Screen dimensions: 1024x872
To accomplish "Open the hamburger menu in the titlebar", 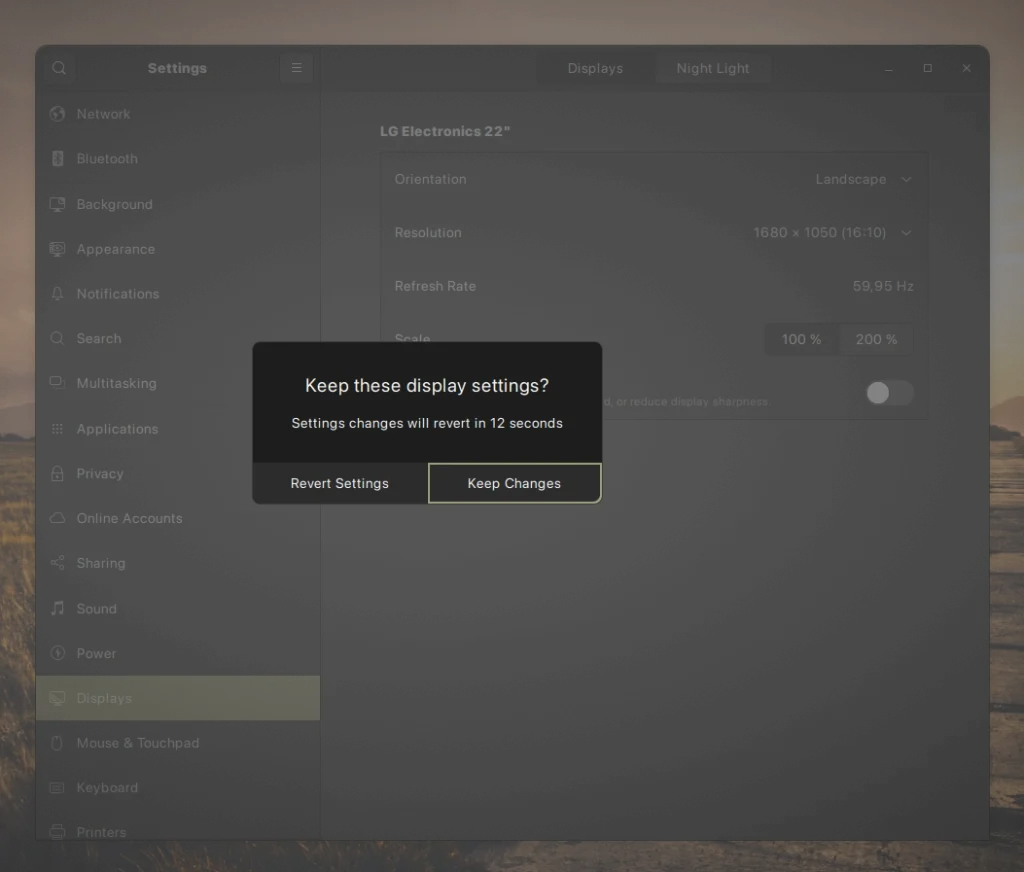I will pos(296,68).
